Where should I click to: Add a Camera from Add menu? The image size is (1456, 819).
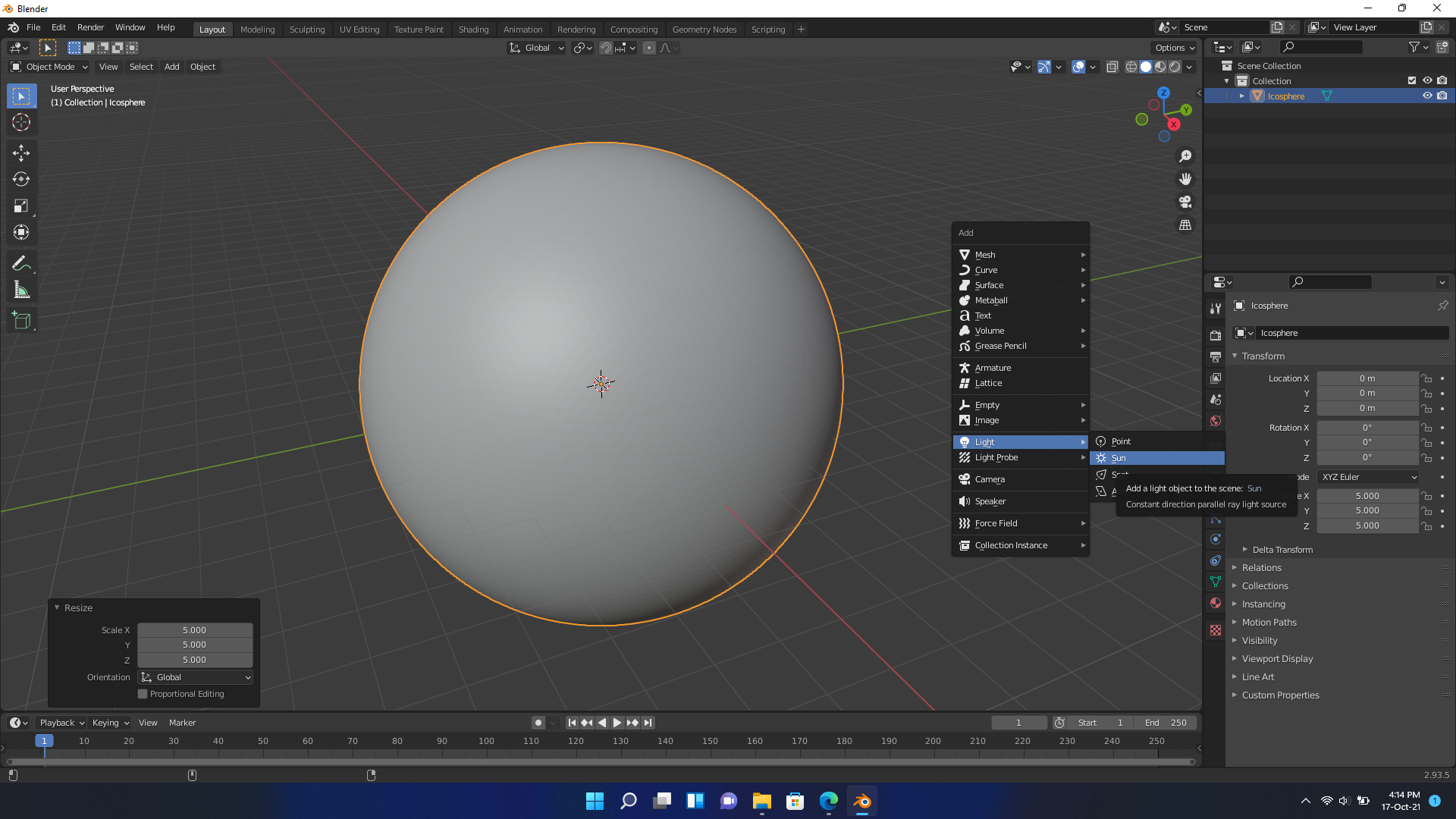1021,479
